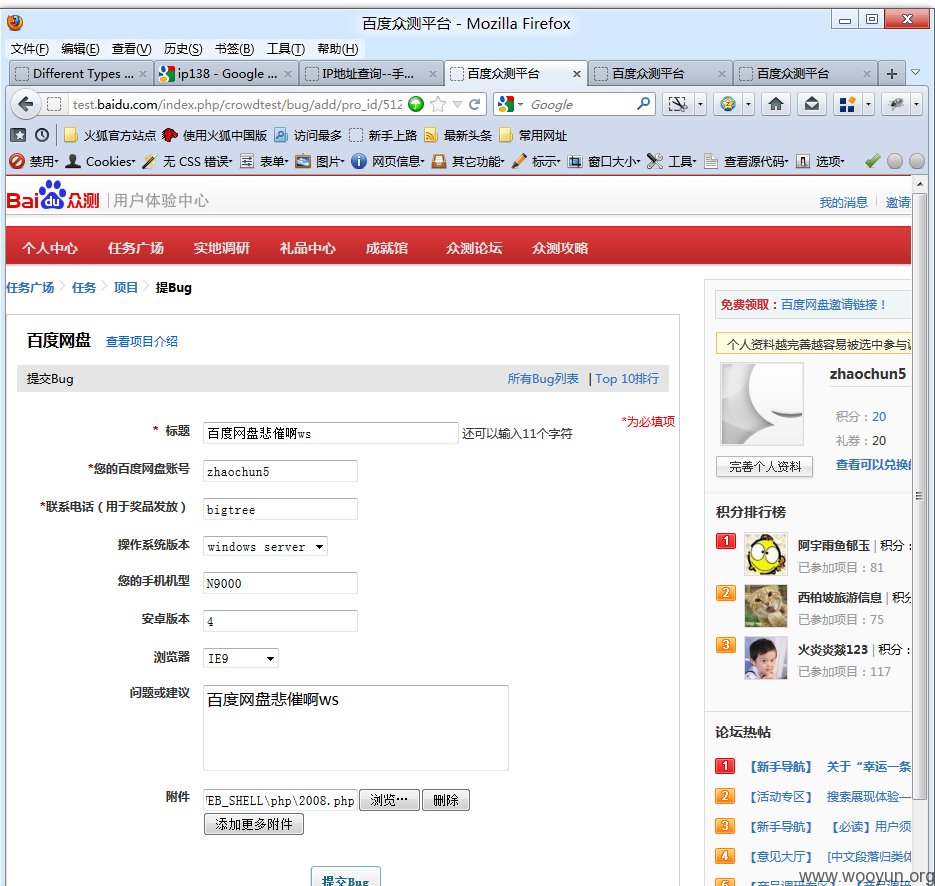935x886 pixels.
Task: Click the address bar URL field
Action: (x=239, y=104)
